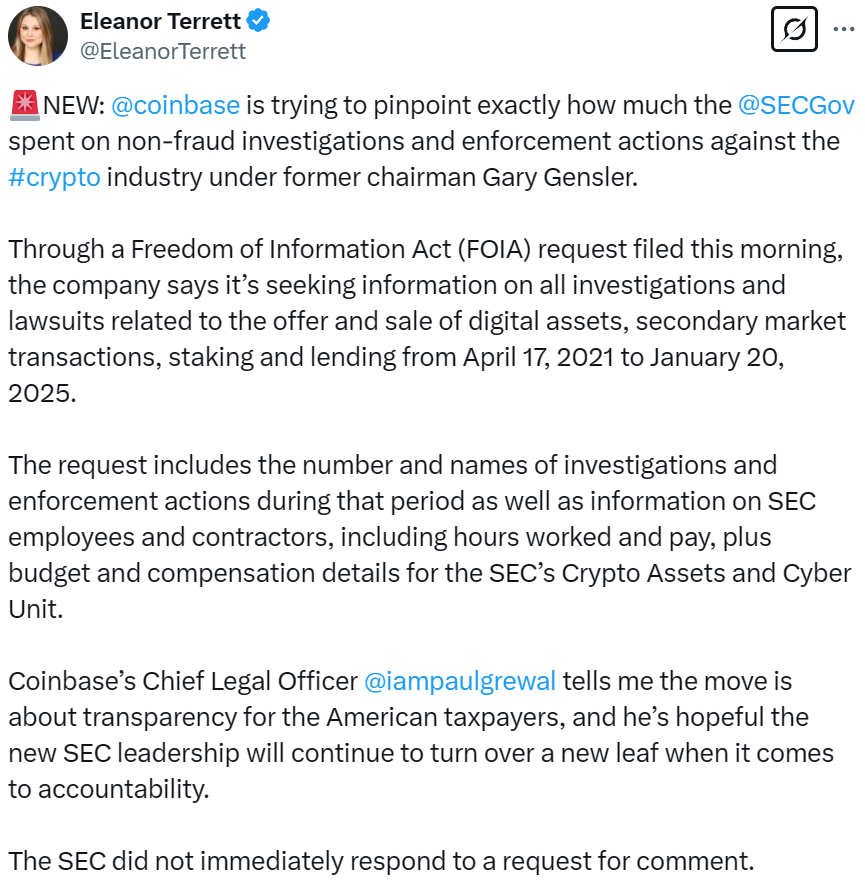
Task: Open Eleanor Terrett's profile picture
Action: coord(38,35)
